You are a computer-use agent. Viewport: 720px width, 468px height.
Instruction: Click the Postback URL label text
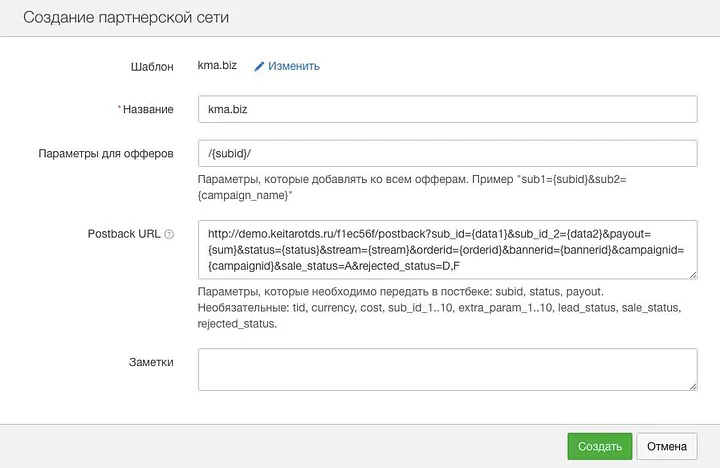(124, 234)
